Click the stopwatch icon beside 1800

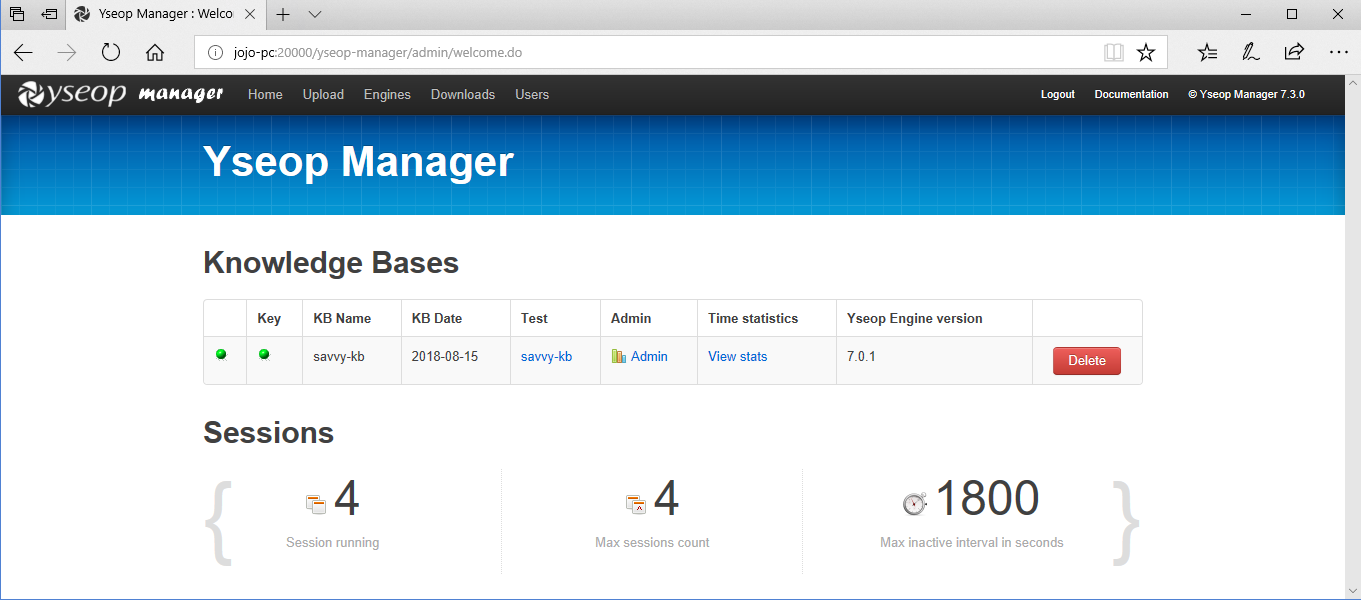[x=915, y=503]
